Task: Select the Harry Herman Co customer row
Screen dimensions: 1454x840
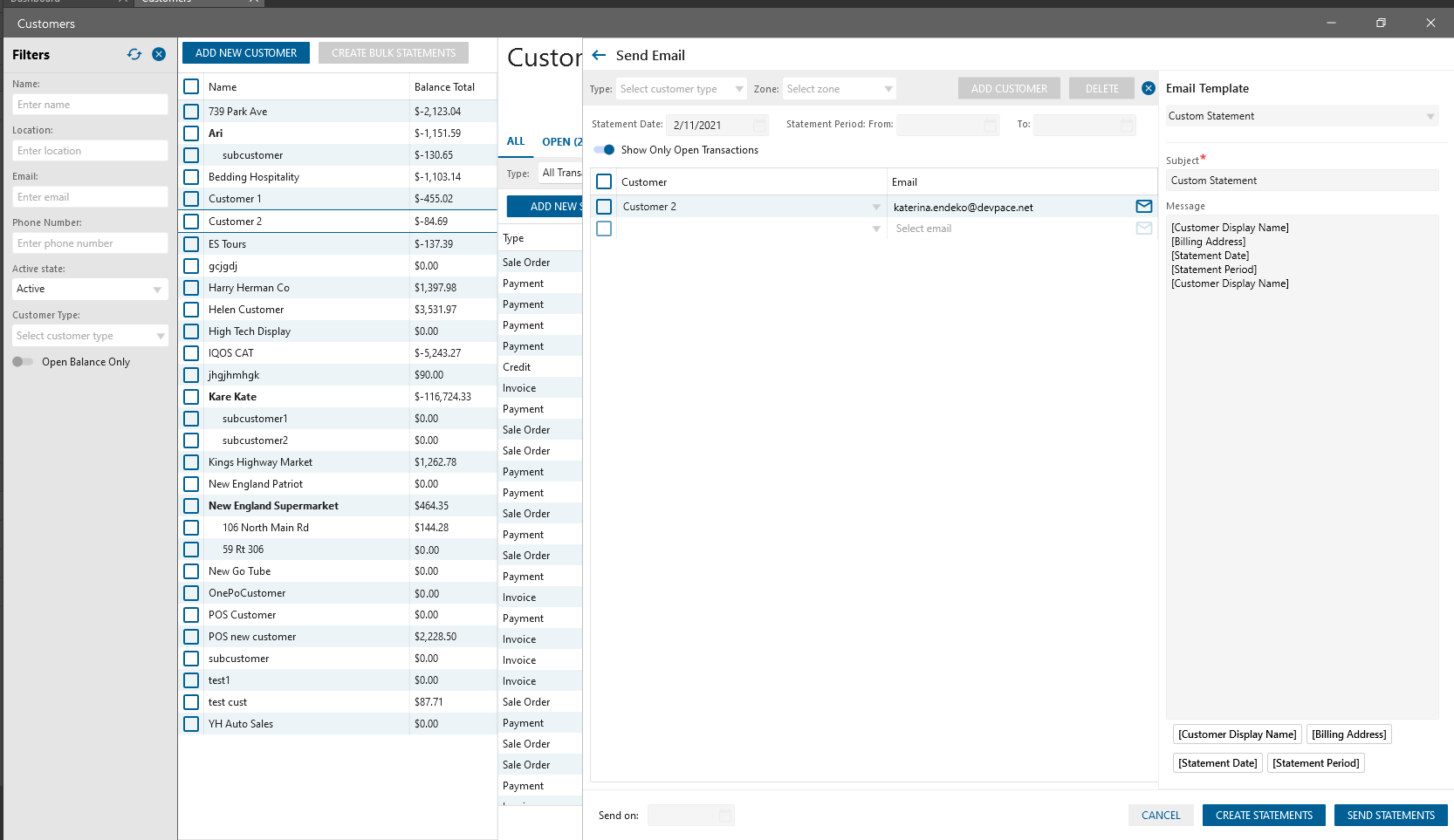Action: (x=338, y=288)
